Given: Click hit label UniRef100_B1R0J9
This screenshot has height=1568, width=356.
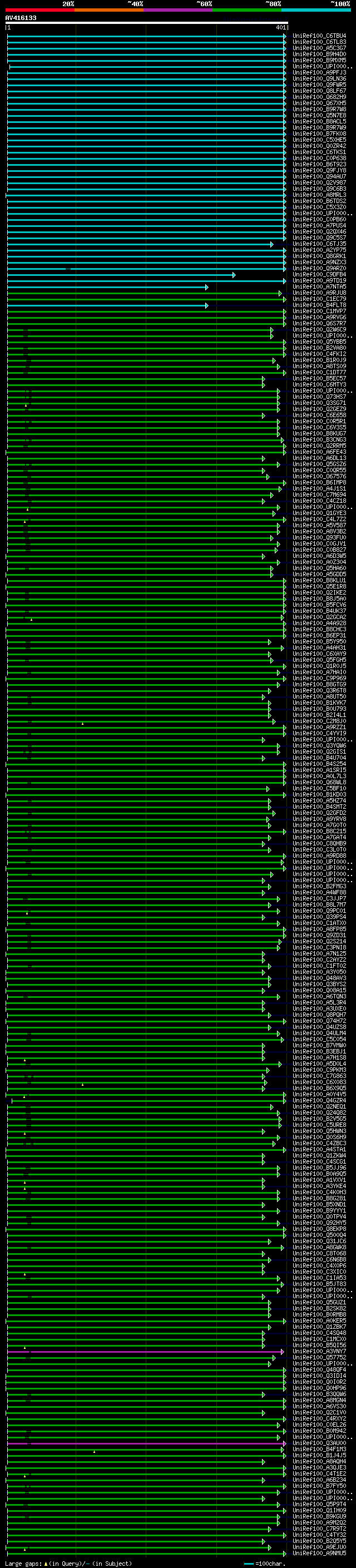Looking at the screenshot, I should pyautogui.click(x=319, y=360).
